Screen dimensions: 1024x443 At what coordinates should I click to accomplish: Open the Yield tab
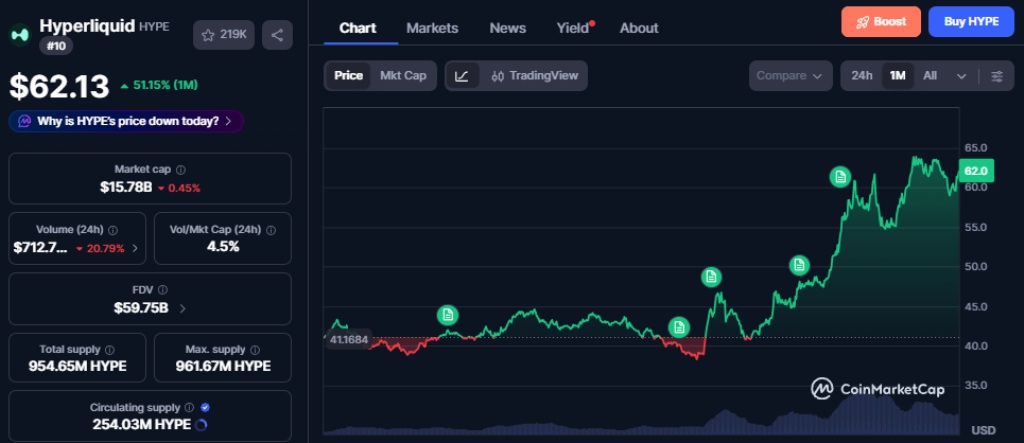click(x=573, y=28)
